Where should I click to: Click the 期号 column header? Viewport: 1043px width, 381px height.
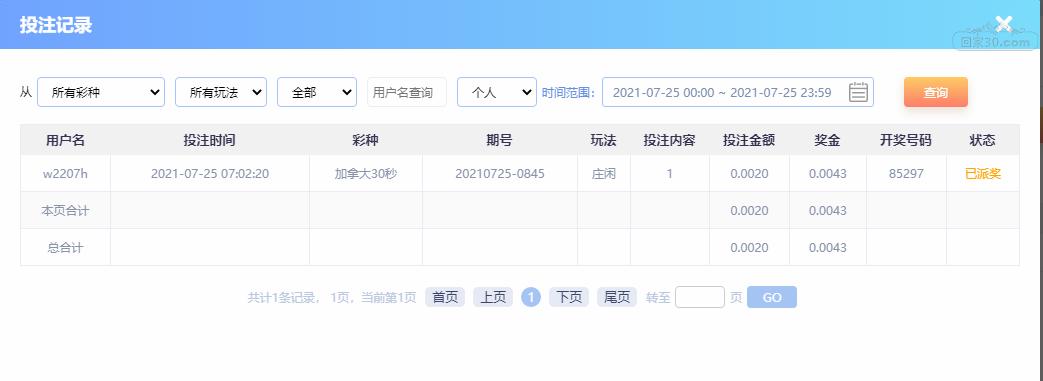tap(500, 140)
